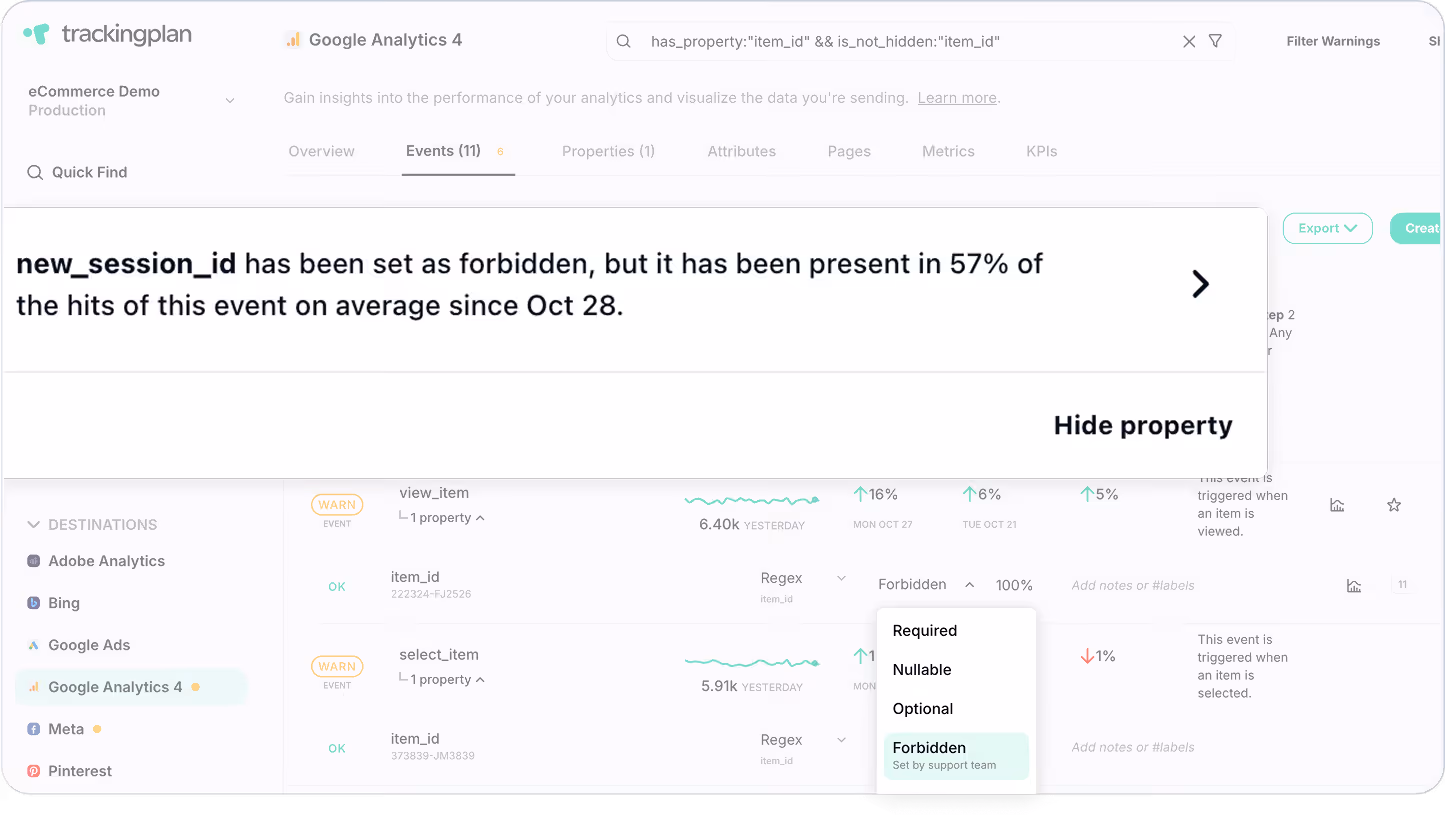Open Quick Find

pyautogui.click(x=78, y=172)
